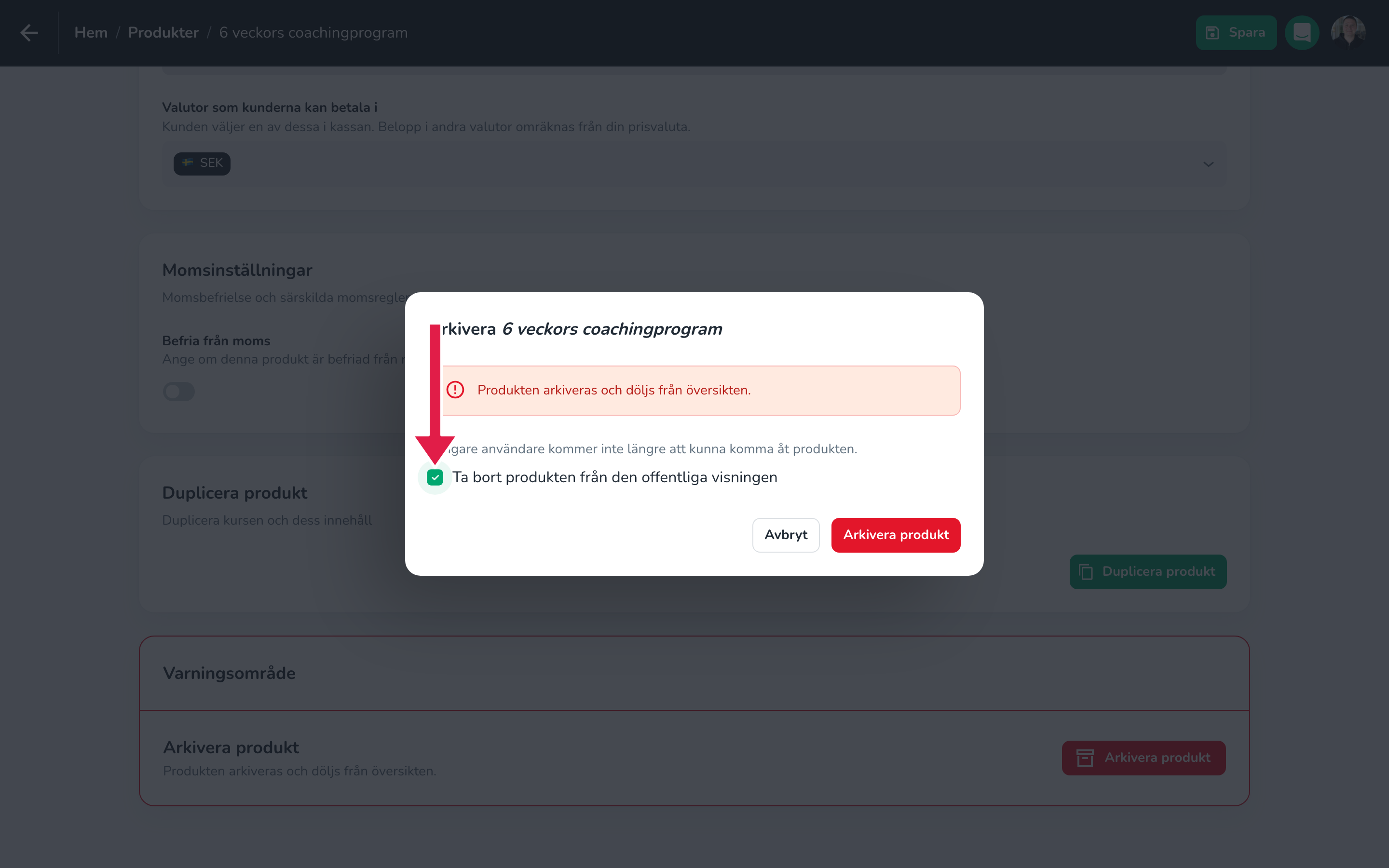The height and width of the screenshot is (868, 1389).
Task: Toggle the Befria från moms switch
Action: 178,392
